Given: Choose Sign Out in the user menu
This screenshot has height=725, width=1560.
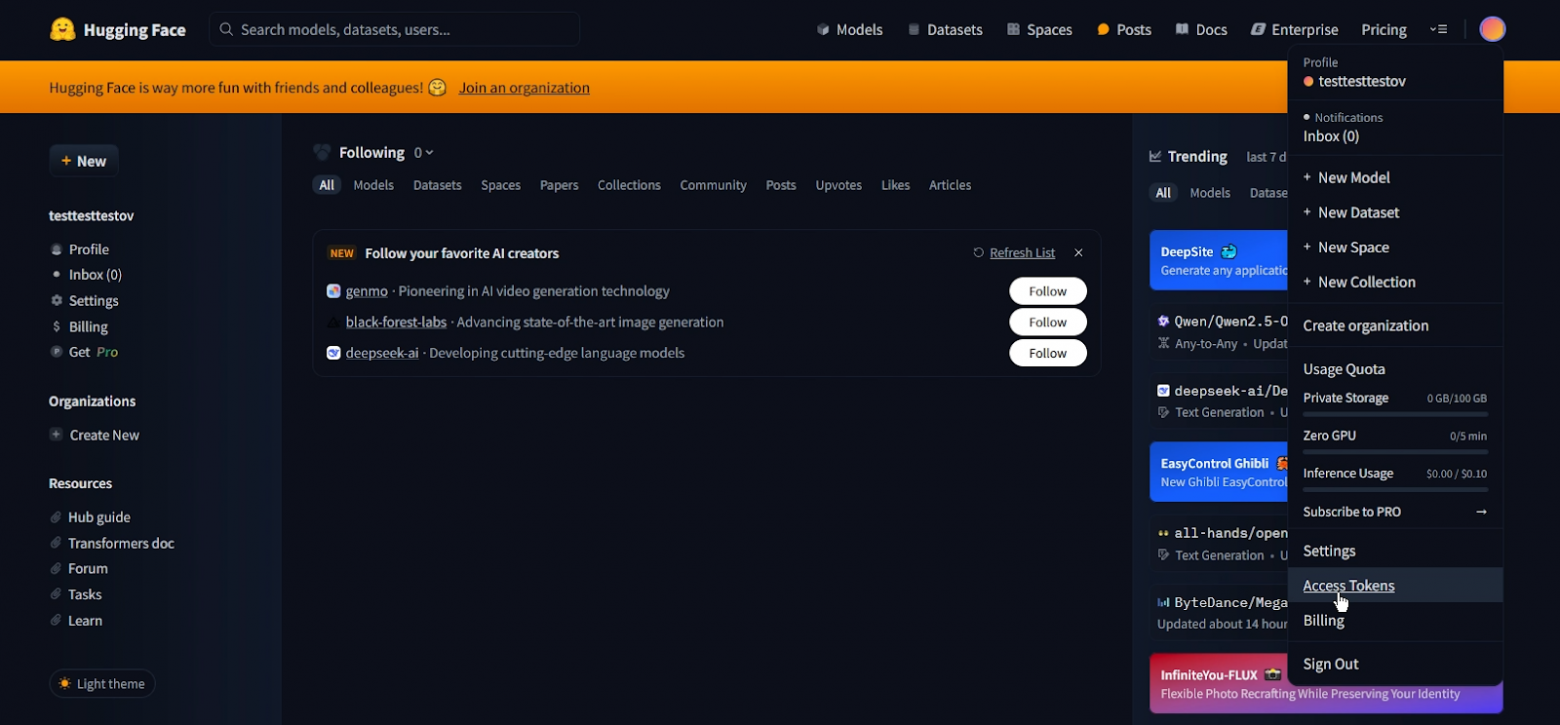Looking at the screenshot, I should point(1395,664).
